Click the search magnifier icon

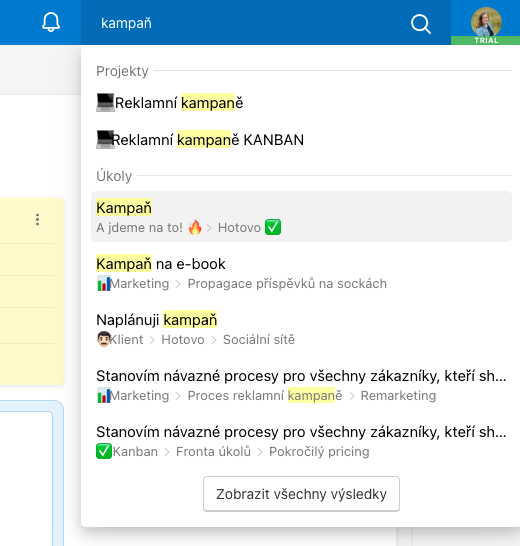click(x=421, y=24)
